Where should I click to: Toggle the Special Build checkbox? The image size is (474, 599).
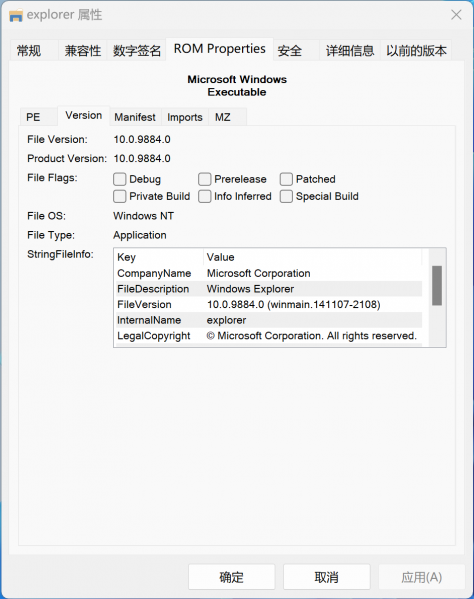pos(286,196)
